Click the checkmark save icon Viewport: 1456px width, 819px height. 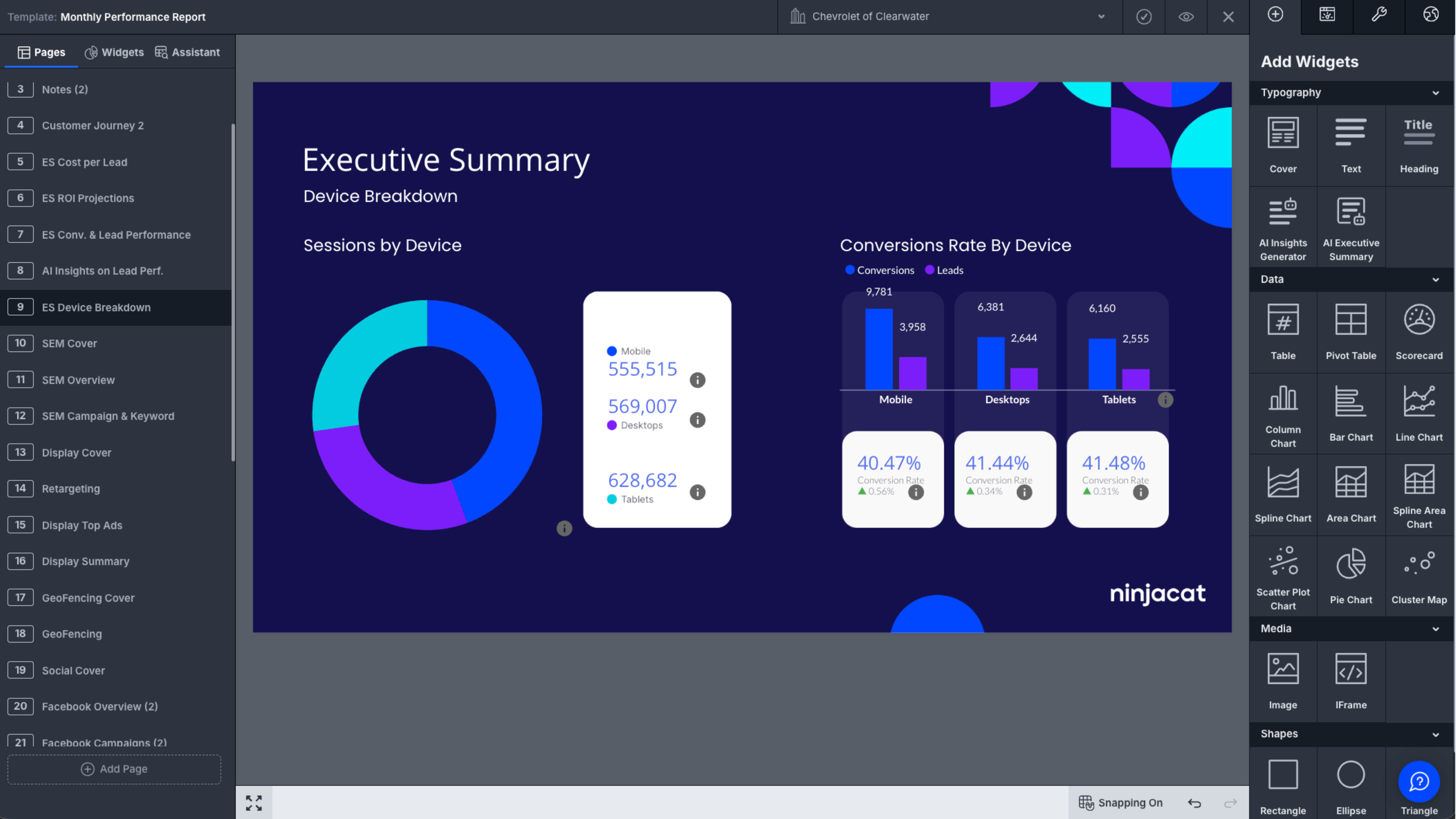point(1144,17)
